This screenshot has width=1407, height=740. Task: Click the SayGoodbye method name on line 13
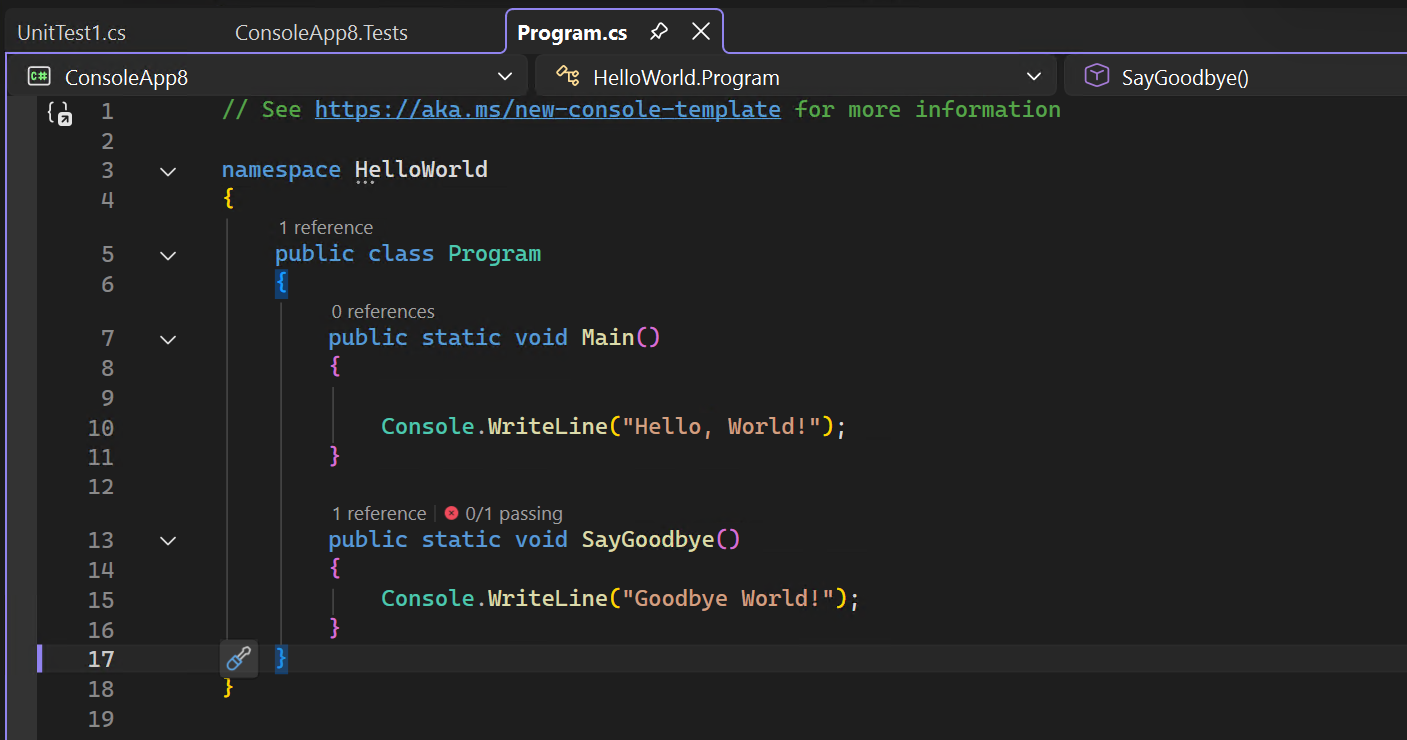click(648, 539)
